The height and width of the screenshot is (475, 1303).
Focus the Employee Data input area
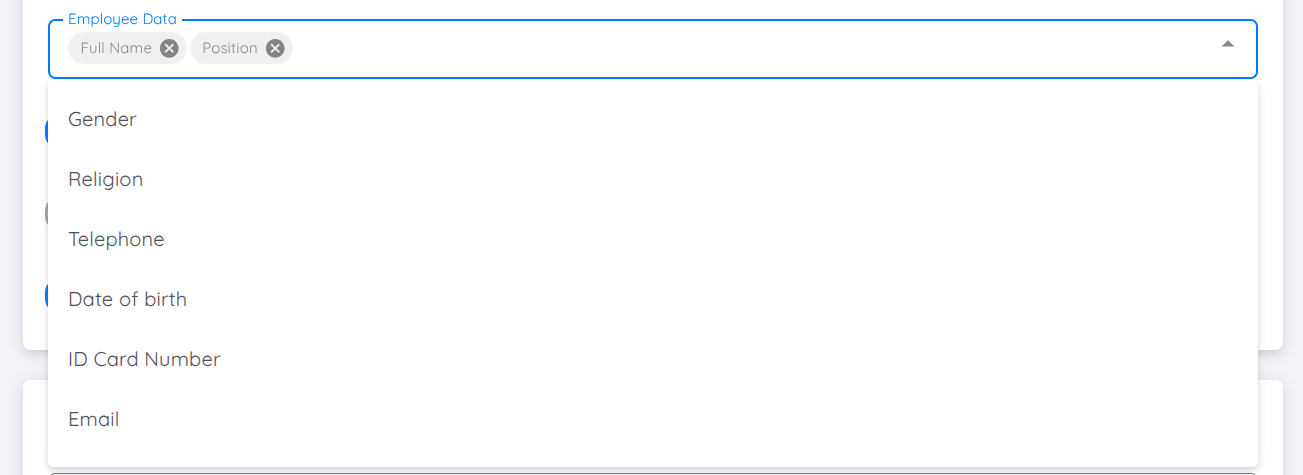(700, 48)
